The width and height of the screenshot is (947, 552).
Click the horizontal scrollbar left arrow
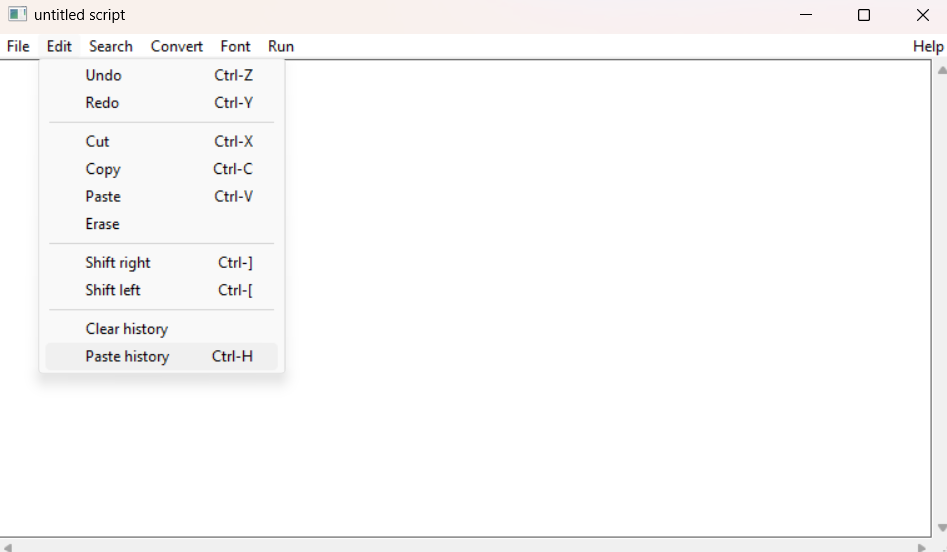point(7,548)
